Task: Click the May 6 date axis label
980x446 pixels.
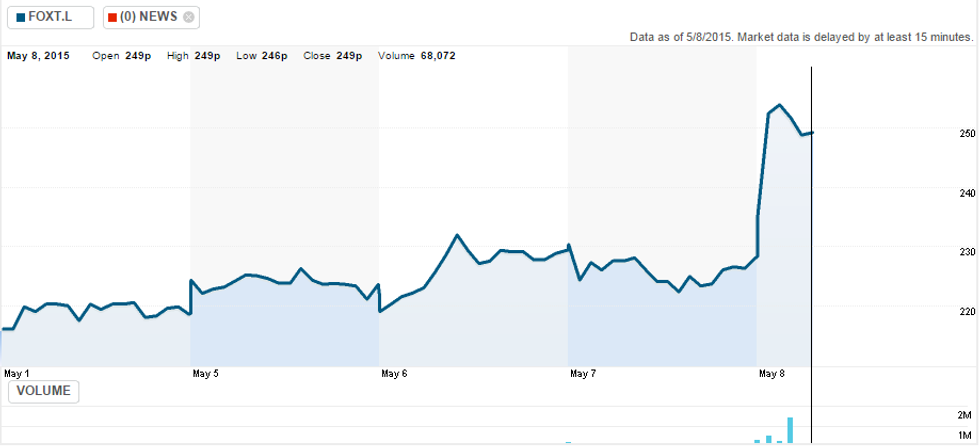Action: [394, 374]
